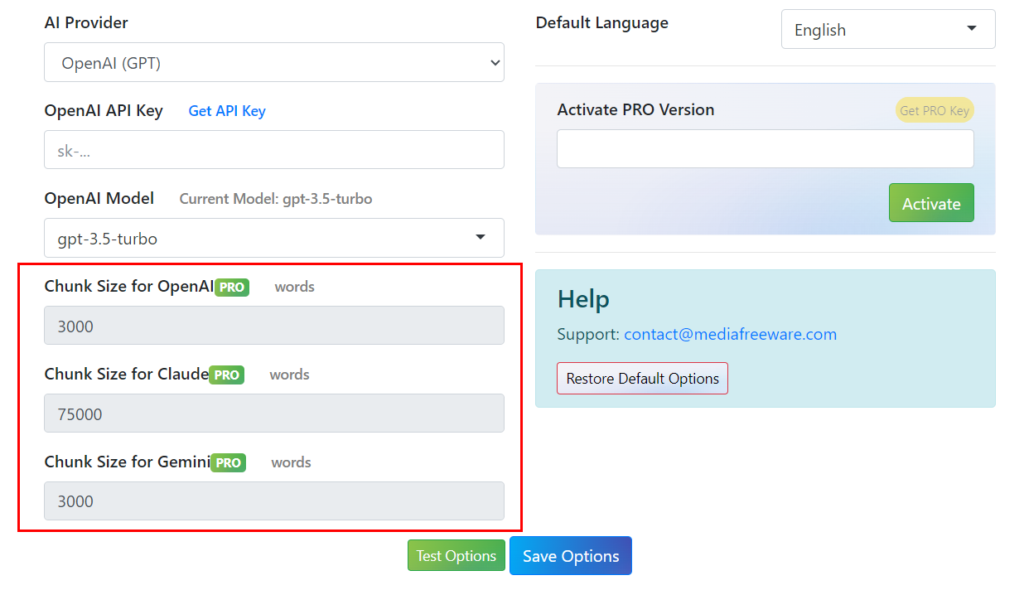Click the 'words' unit next to Claude chunk size
1024x590 pixels.
289,374
